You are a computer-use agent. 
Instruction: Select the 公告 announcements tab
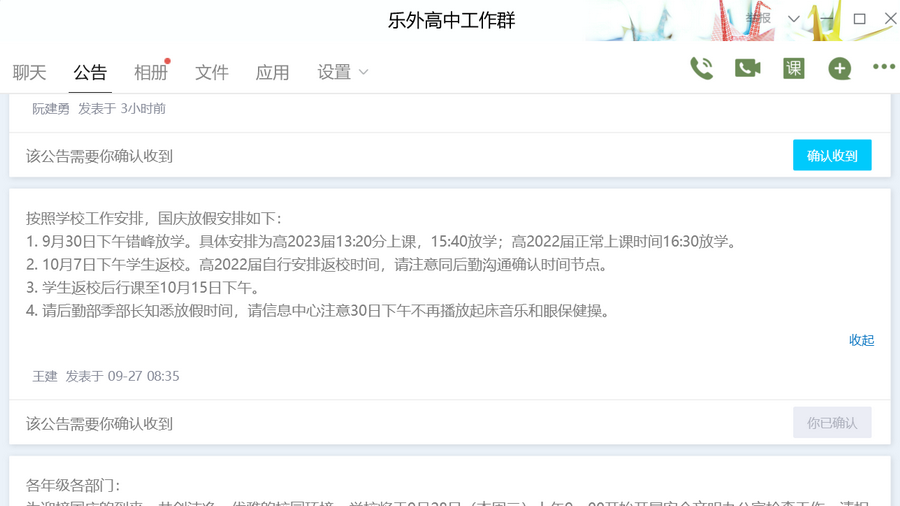click(90, 72)
